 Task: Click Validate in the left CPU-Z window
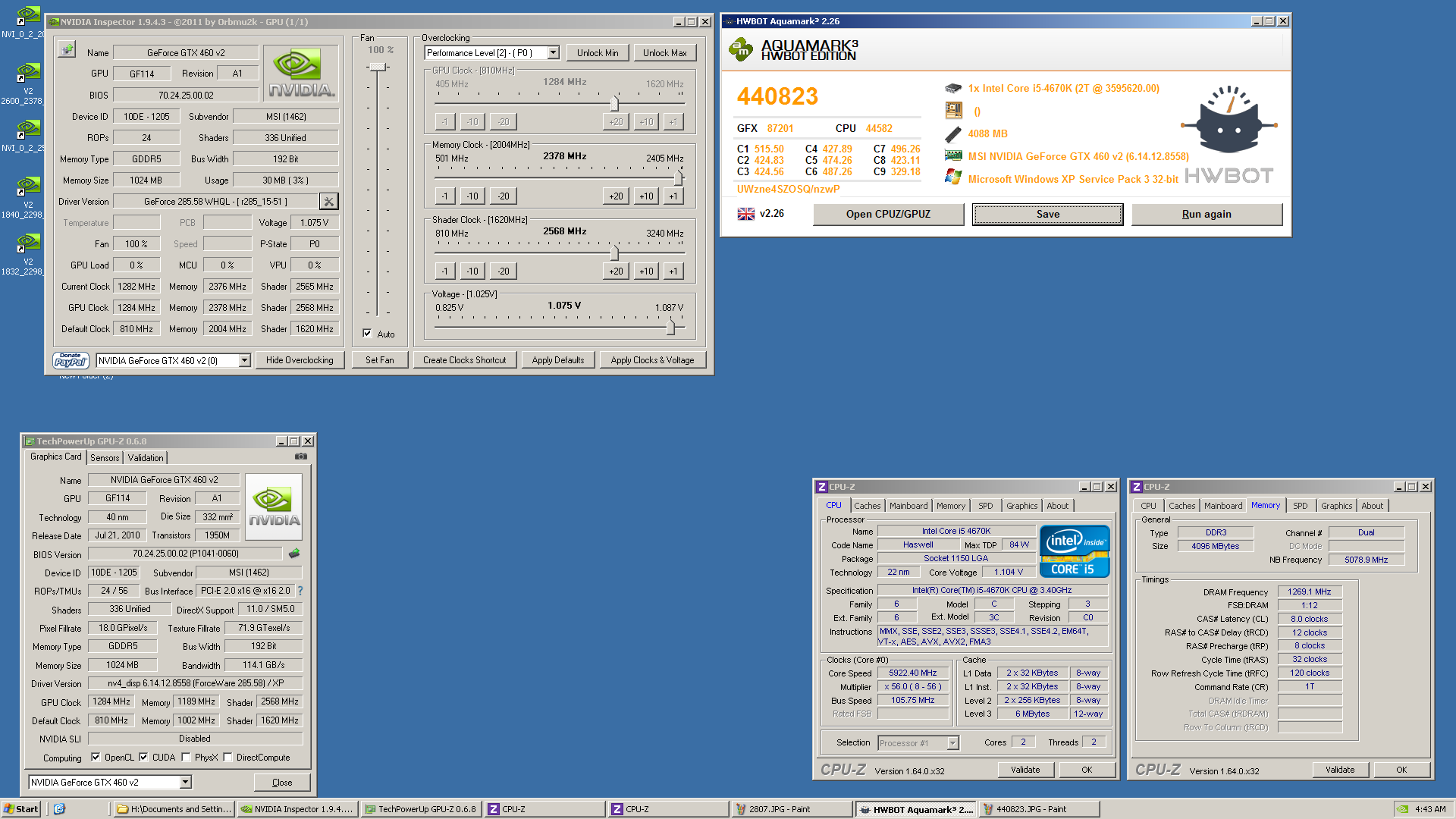click(1025, 770)
